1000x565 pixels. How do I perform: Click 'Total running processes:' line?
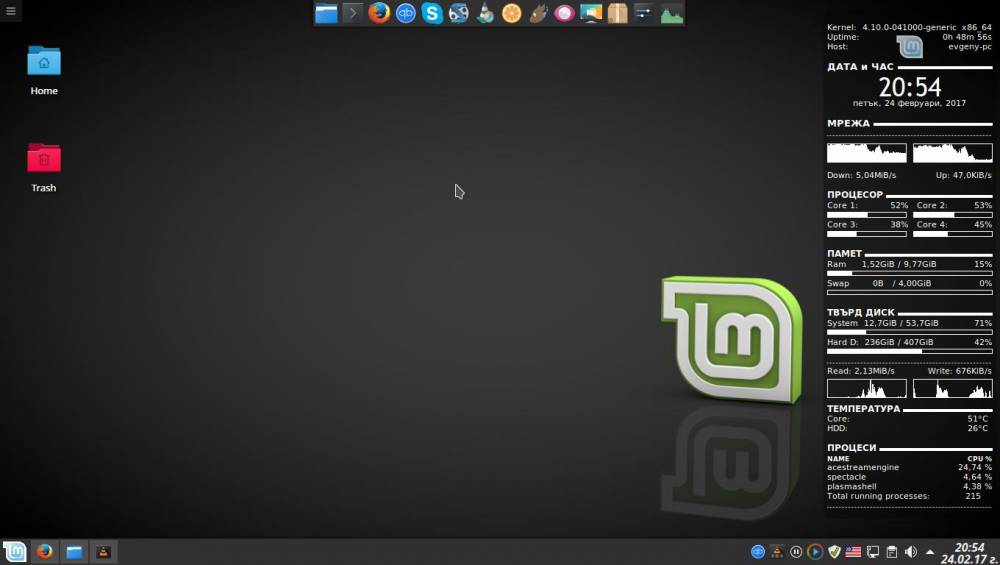(x=878, y=495)
